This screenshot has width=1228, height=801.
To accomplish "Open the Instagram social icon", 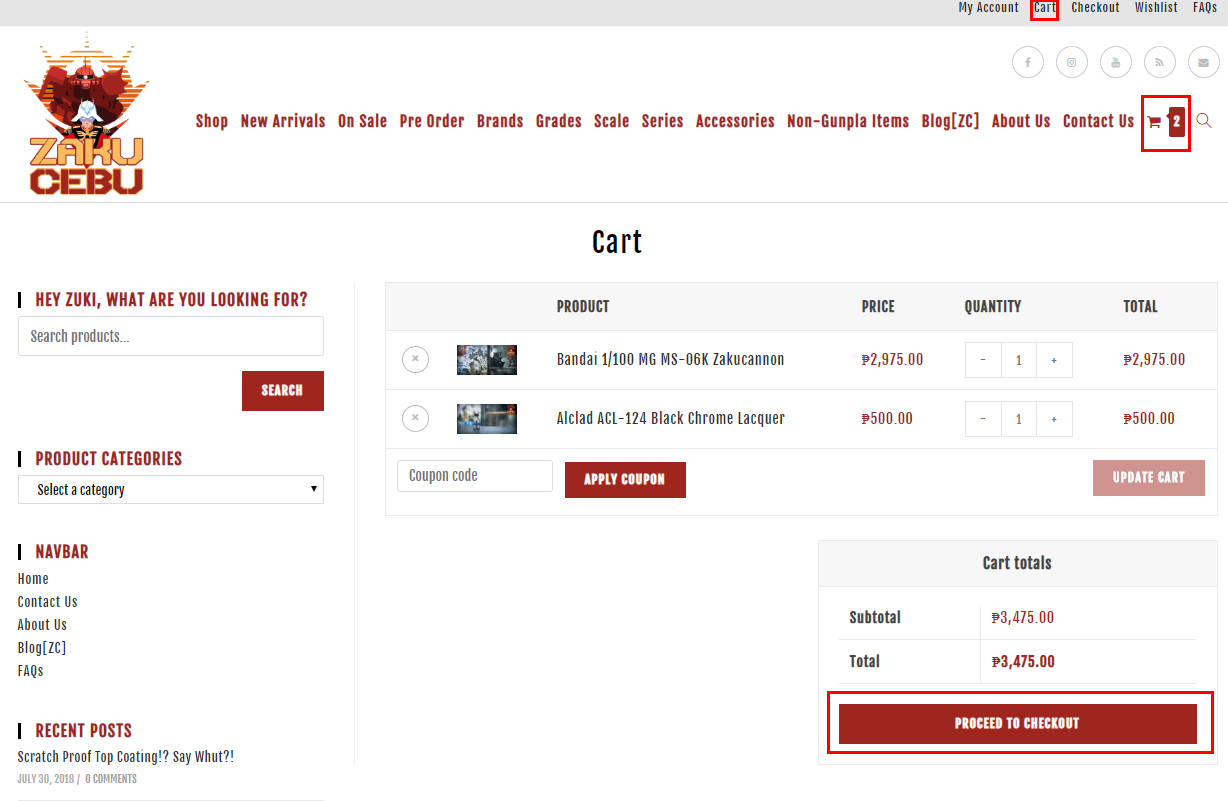I will tap(1072, 62).
